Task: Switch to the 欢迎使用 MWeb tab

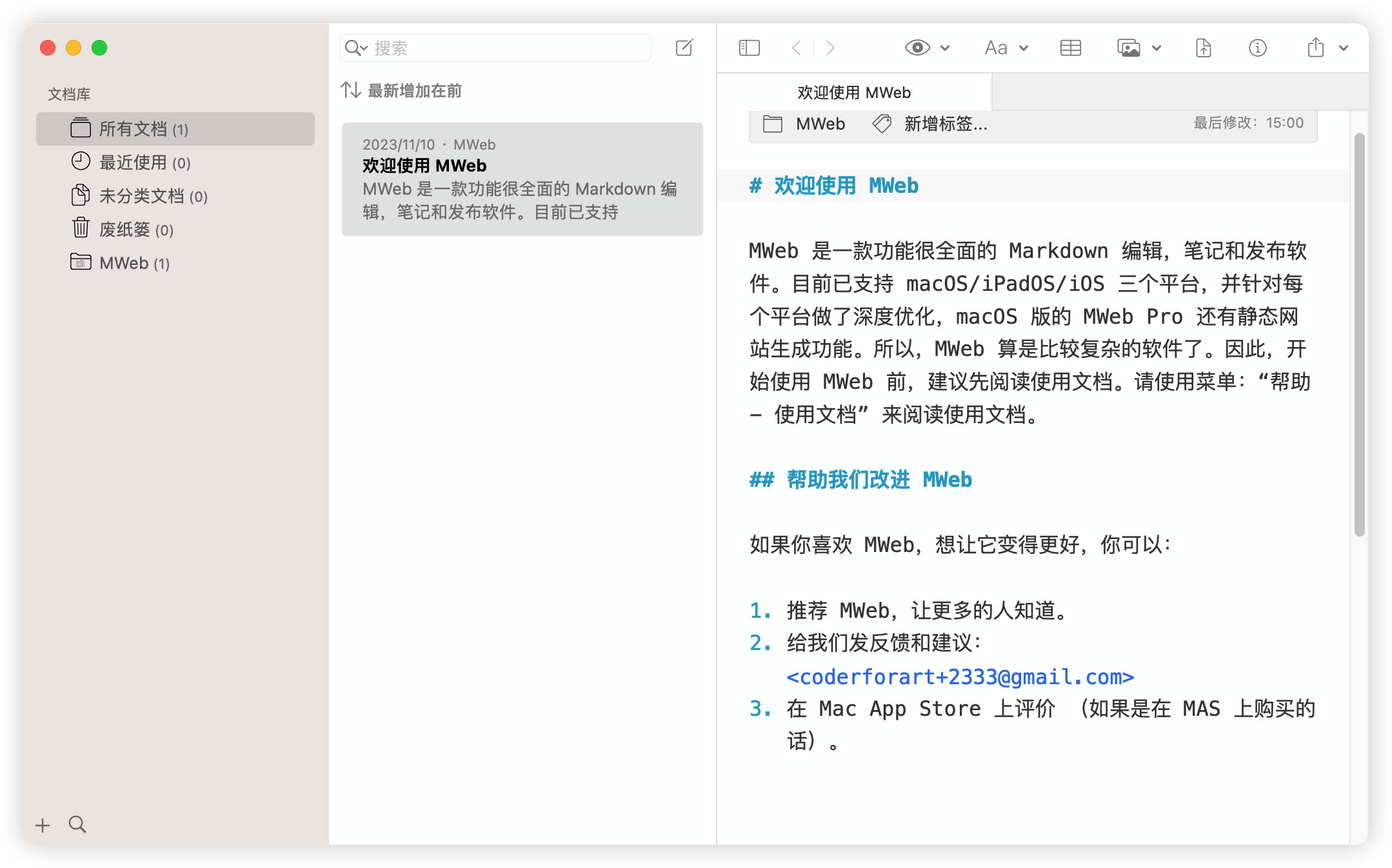Action: [x=854, y=92]
